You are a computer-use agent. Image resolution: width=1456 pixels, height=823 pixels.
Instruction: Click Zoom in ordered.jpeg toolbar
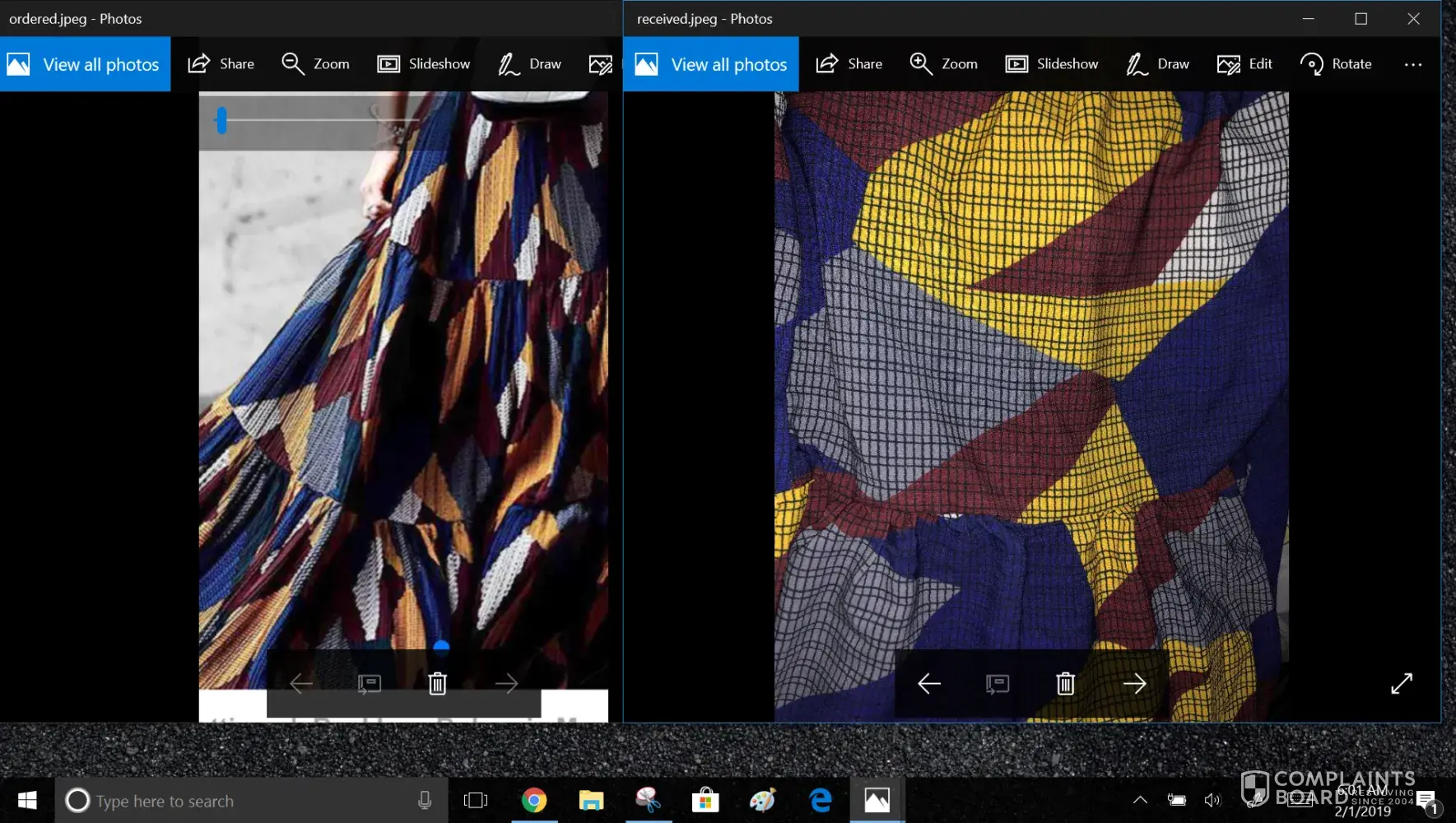click(x=315, y=64)
